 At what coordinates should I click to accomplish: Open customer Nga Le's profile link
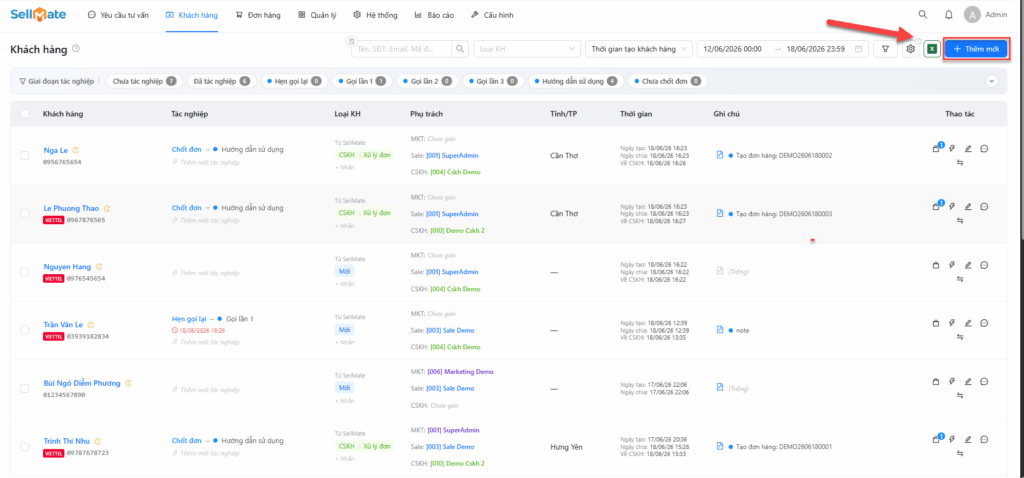point(56,150)
